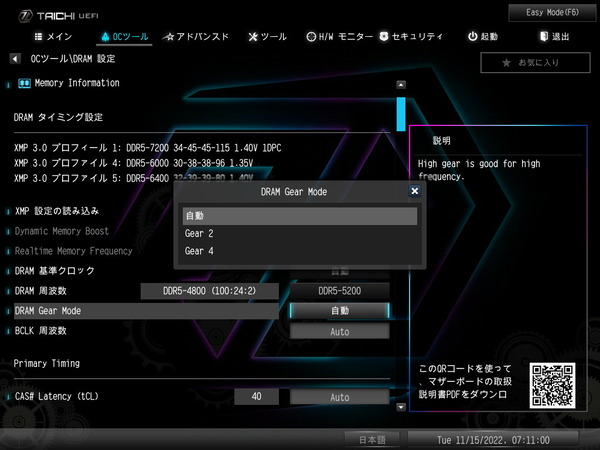Select 自動 in the DRAM Gear Mode list
The image size is (600, 450).
point(300,216)
